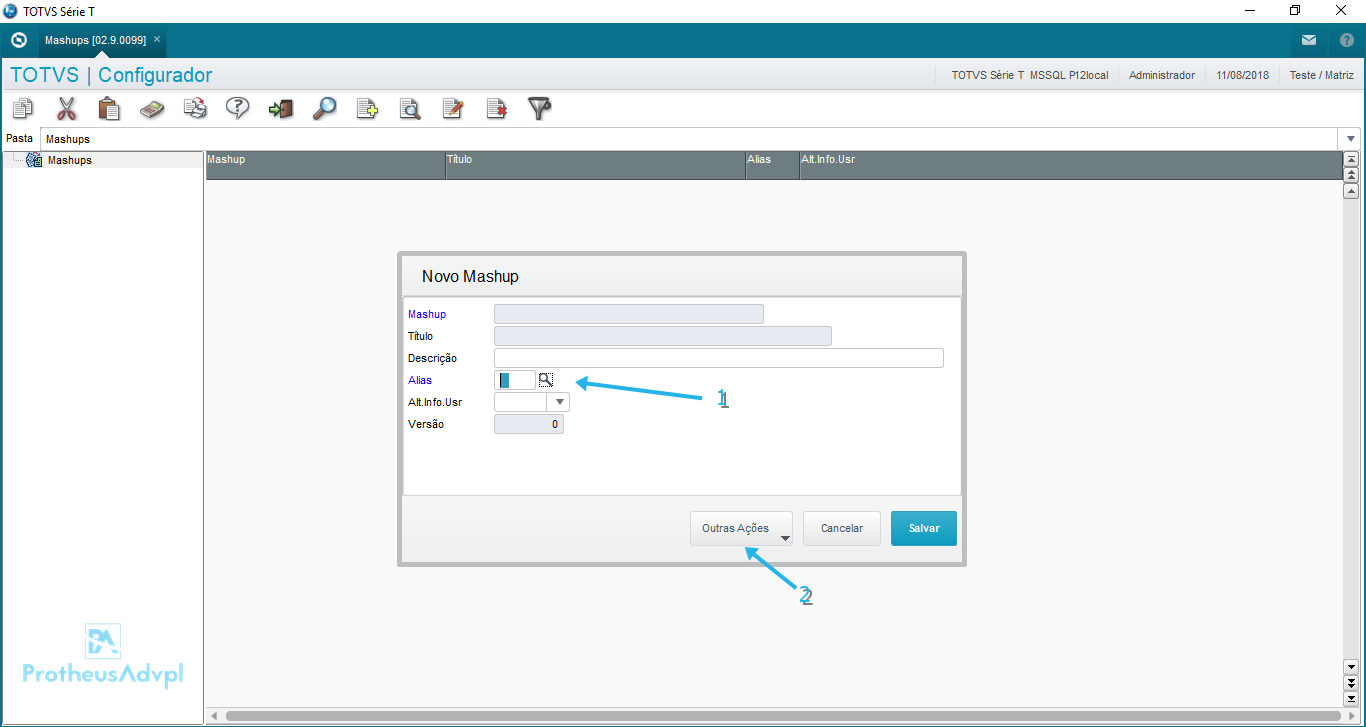Click TOTVS Série T MSSQL P12local label

[x=1030, y=75]
